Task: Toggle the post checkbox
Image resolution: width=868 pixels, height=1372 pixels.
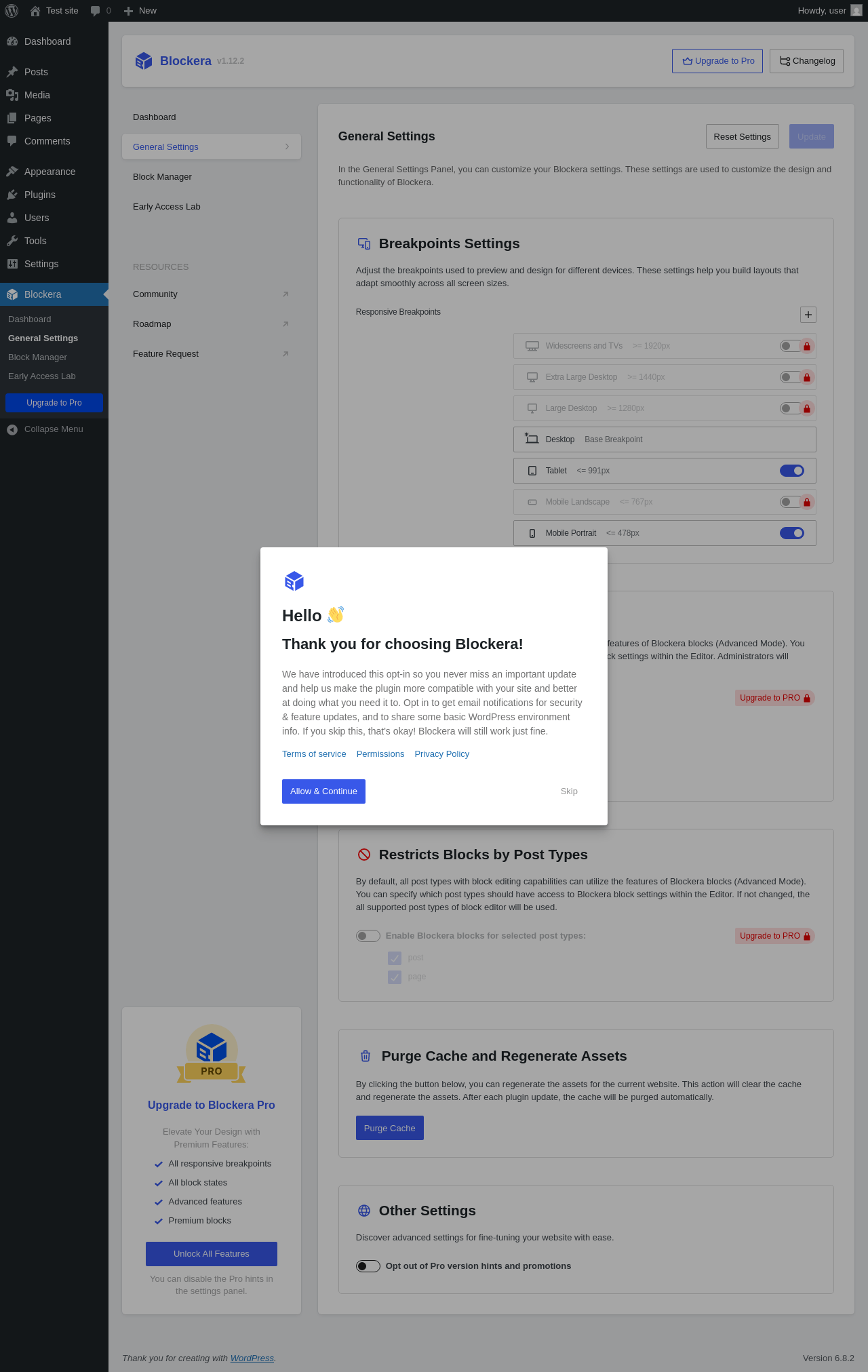Action: click(x=395, y=958)
